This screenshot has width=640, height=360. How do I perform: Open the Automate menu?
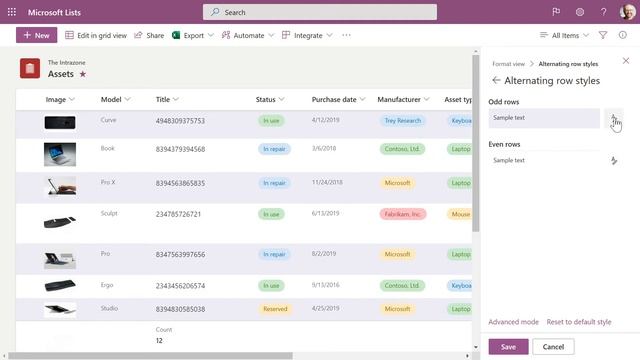243,36
